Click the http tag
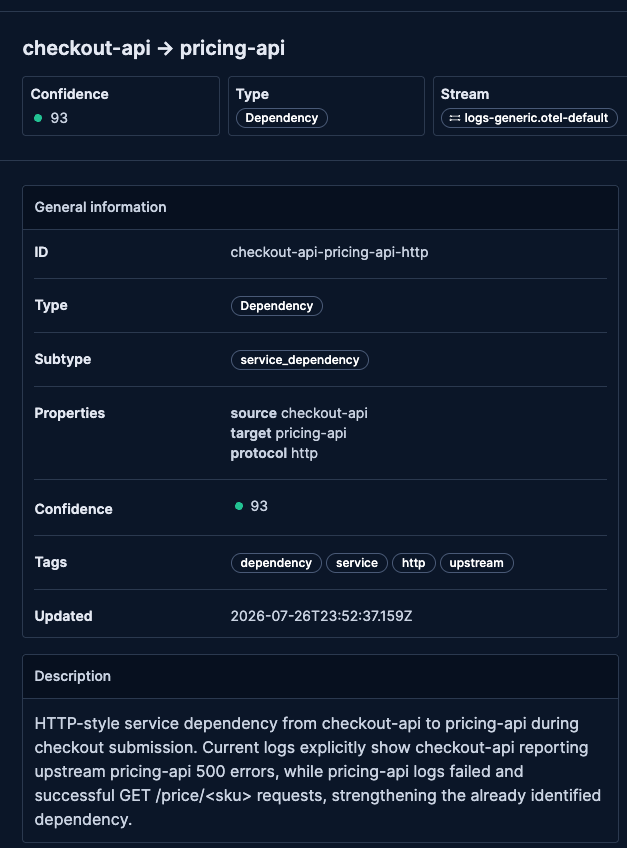The image size is (627, 848). pyautogui.click(x=413, y=563)
